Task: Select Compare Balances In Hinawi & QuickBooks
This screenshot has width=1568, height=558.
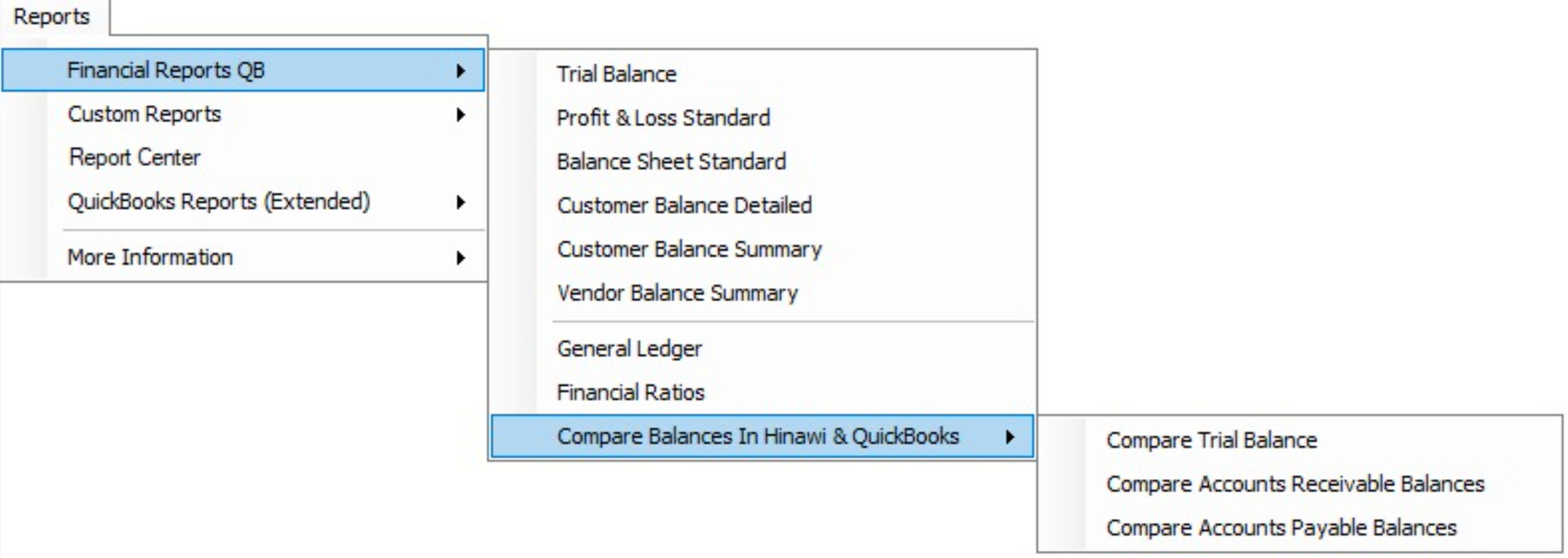Action: point(762,436)
